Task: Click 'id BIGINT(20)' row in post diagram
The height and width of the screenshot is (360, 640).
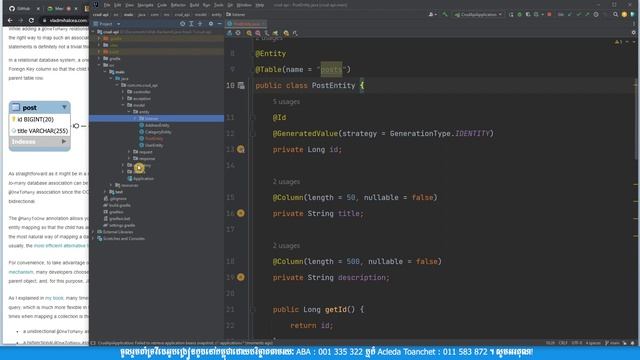Action: point(40,120)
